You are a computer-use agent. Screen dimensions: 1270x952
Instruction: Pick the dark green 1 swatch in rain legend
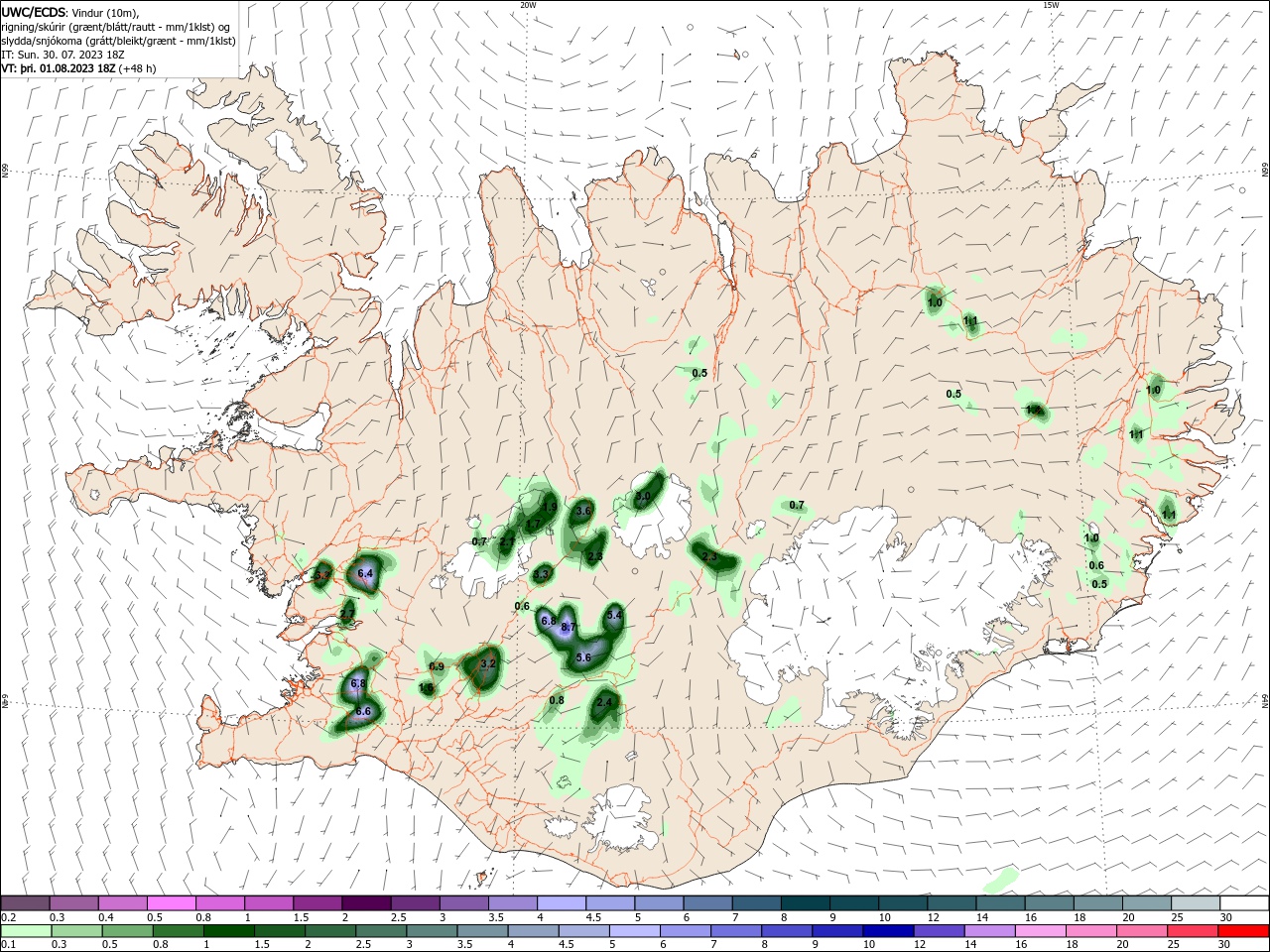(229, 931)
